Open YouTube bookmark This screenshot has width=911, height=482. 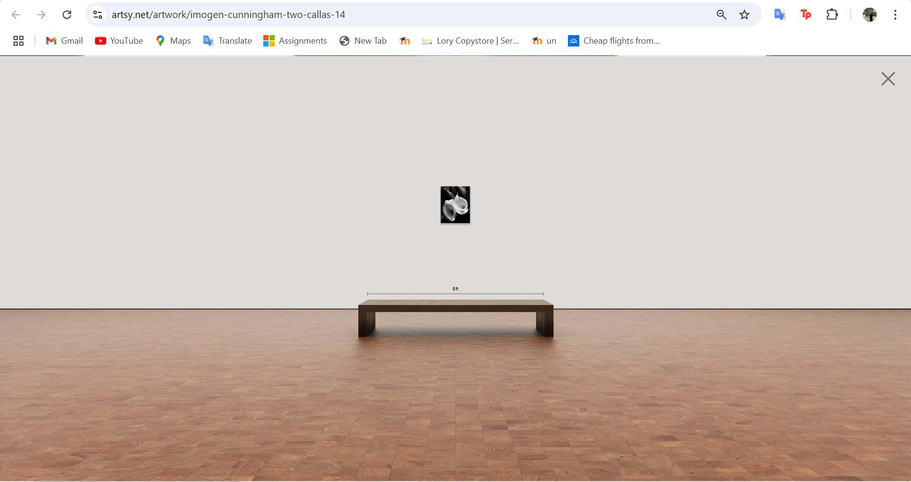(118, 41)
